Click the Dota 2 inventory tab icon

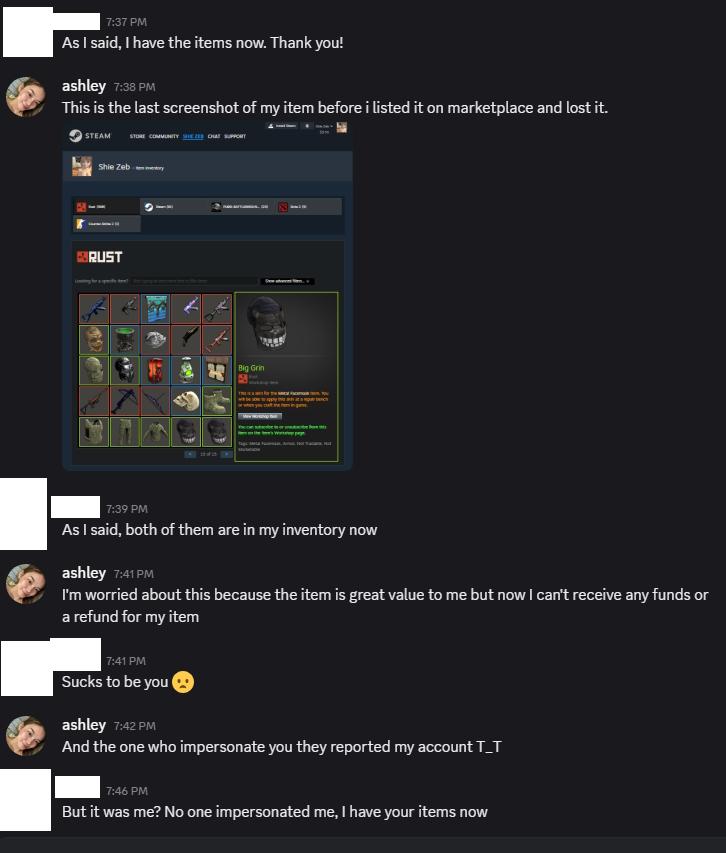pos(283,207)
